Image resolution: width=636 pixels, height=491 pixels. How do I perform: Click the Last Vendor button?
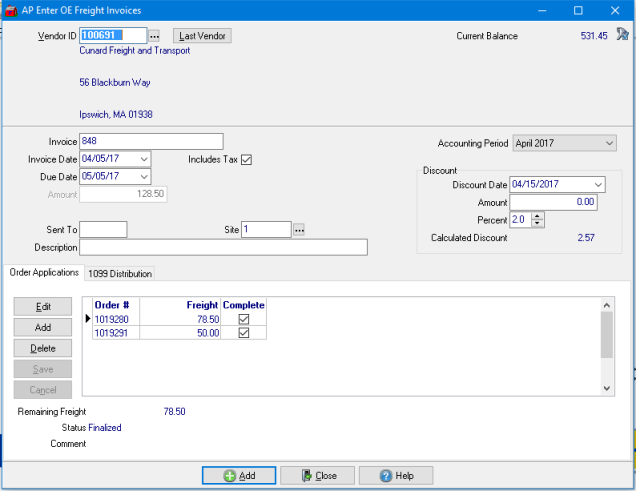click(202, 36)
